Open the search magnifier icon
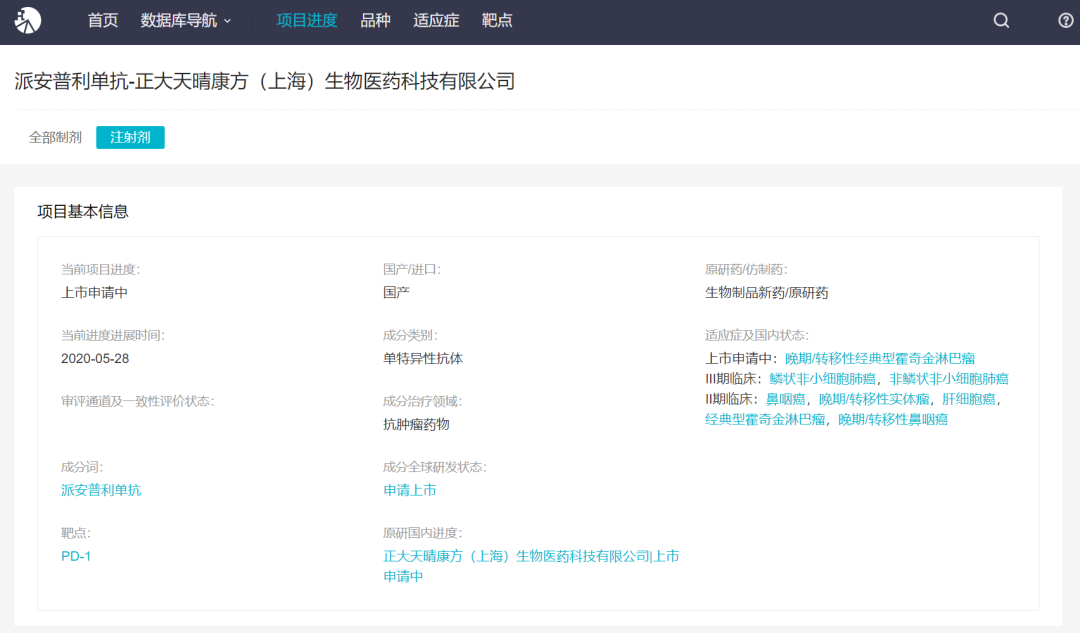 pos(1001,21)
